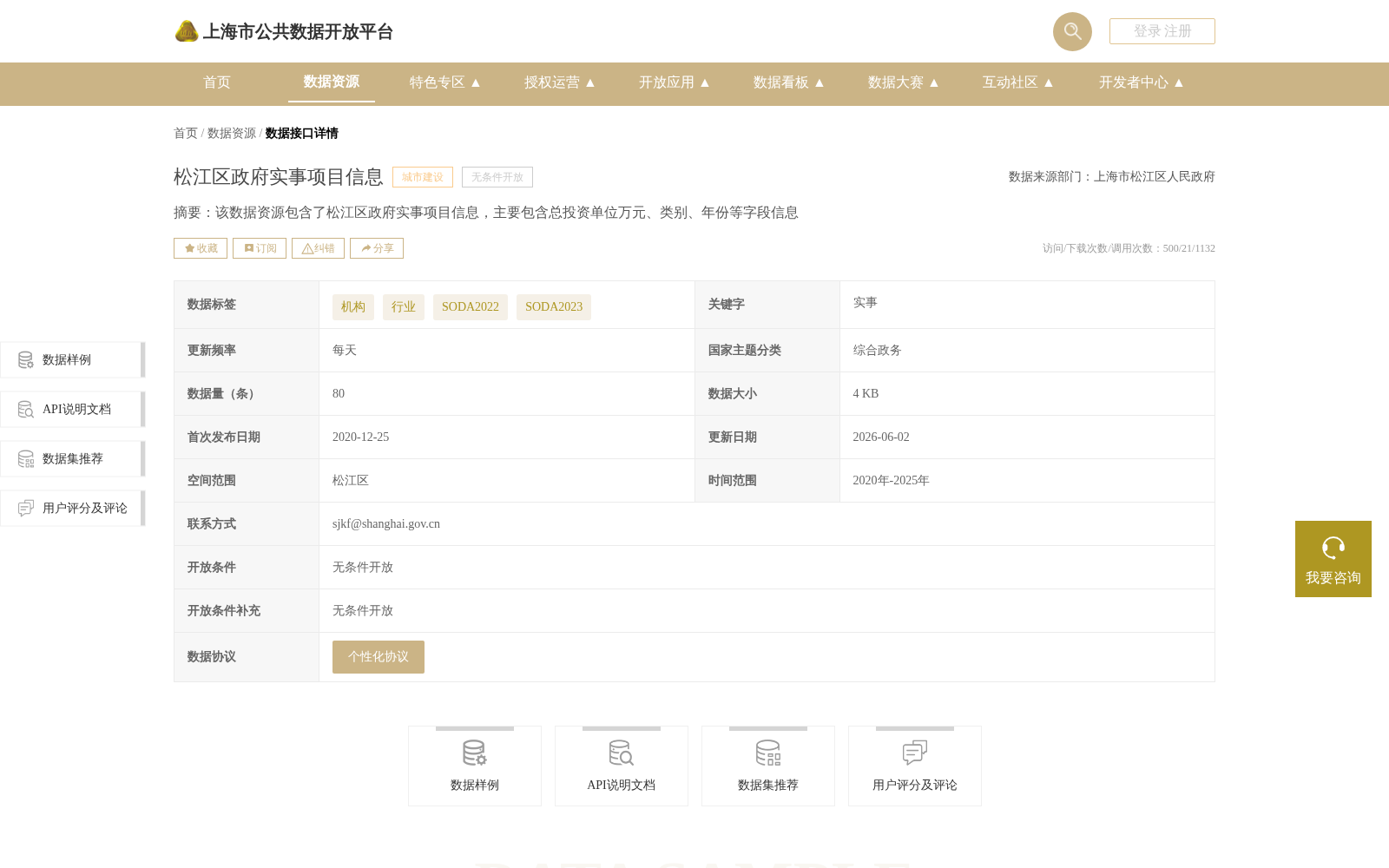
Task: Click 上海市松江区人民政府 source department text
Action: coord(1155,176)
